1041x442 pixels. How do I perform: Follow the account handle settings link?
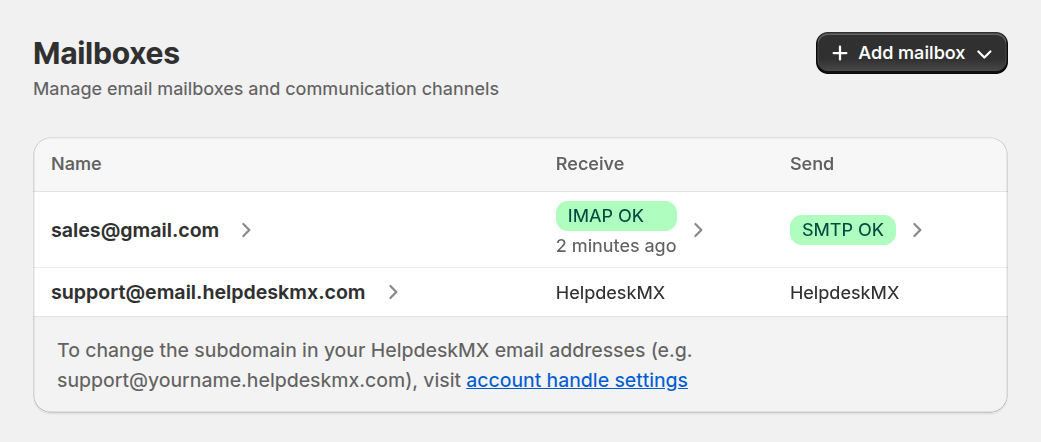click(x=576, y=380)
